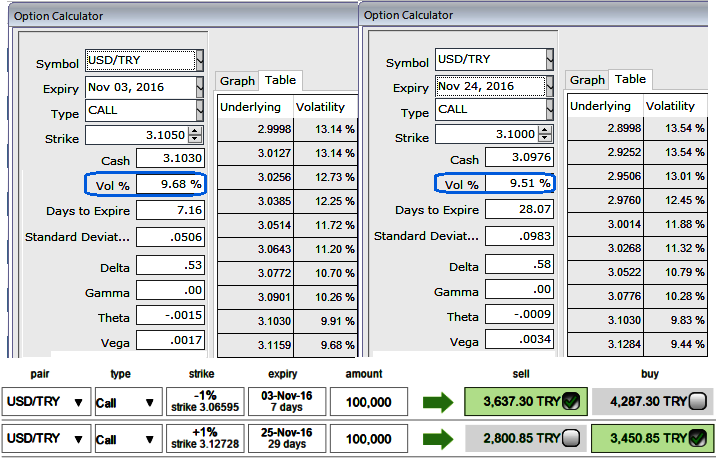Expand Expiry date dropdown showing Nov 03, 2016
This screenshot has height=460, width=716.
(x=199, y=87)
